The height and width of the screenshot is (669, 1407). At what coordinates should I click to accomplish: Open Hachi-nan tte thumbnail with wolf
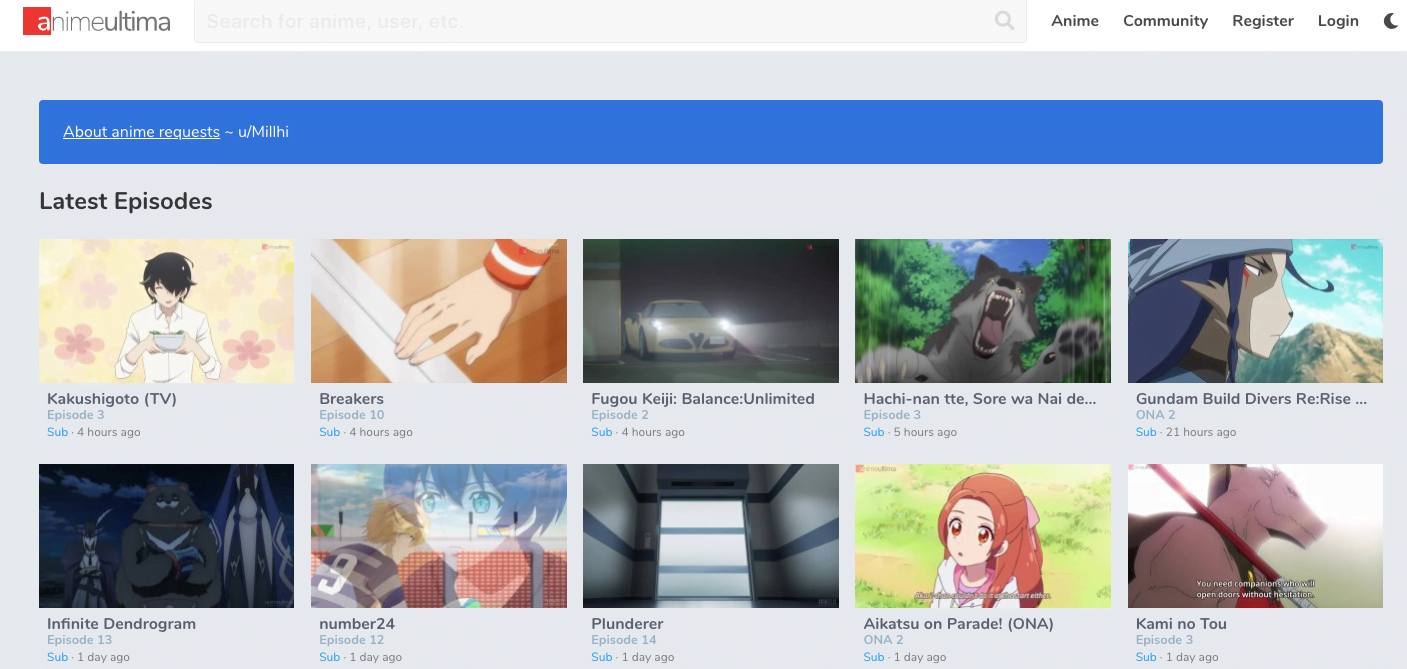pyautogui.click(x=983, y=311)
